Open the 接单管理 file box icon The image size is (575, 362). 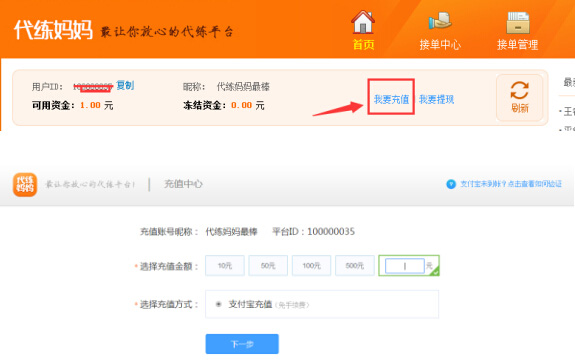pyautogui.click(x=518, y=22)
